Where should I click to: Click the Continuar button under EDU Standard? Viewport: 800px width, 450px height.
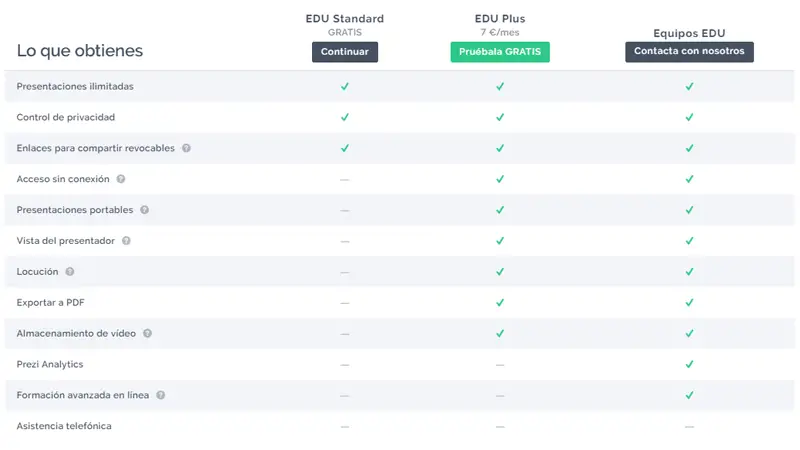(344, 52)
